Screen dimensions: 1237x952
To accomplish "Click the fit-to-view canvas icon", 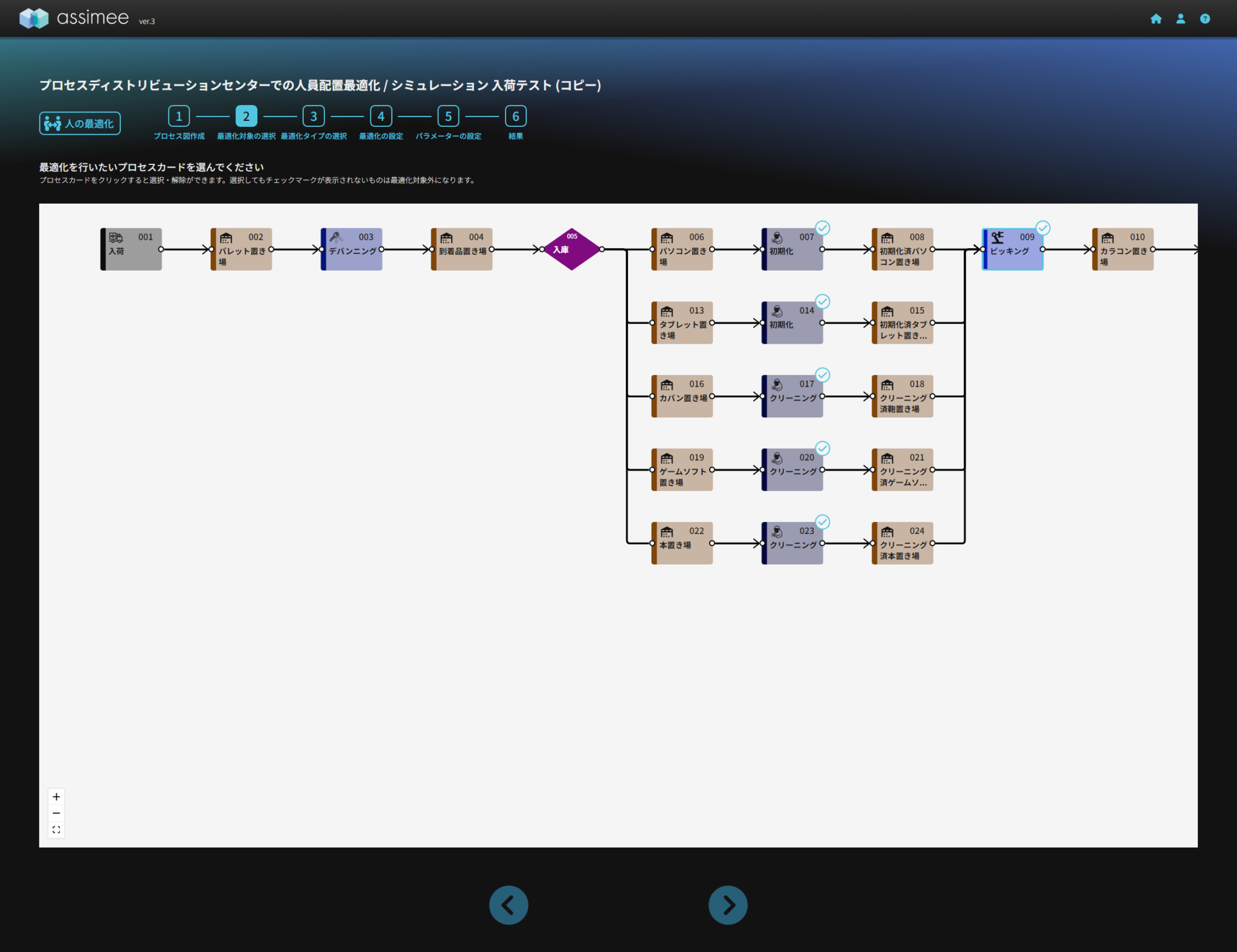I will click(x=56, y=829).
